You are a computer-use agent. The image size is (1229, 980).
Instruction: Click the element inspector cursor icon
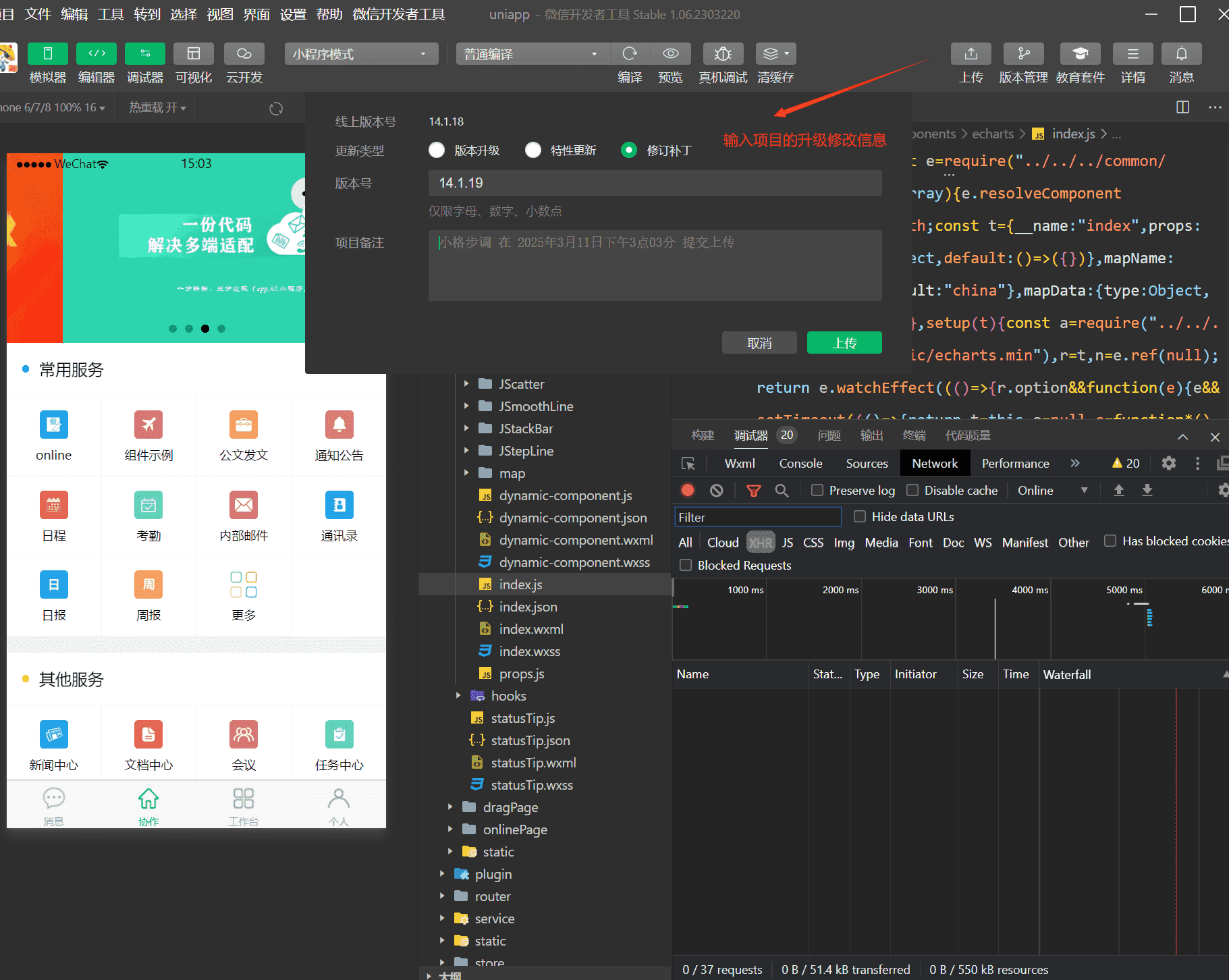pyautogui.click(x=688, y=463)
